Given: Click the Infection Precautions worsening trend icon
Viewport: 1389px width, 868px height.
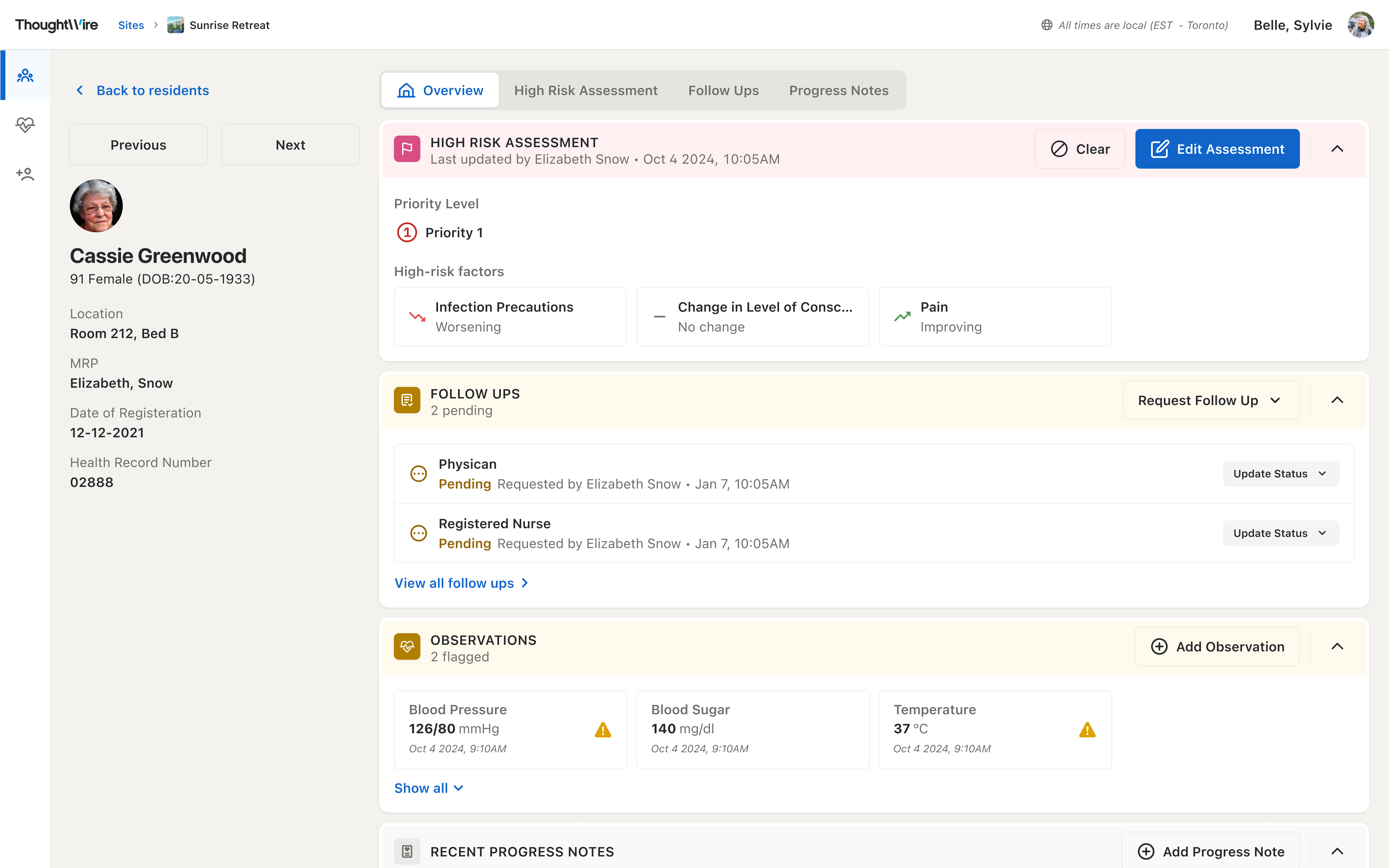Looking at the screenshot, I should coord(417,316).
